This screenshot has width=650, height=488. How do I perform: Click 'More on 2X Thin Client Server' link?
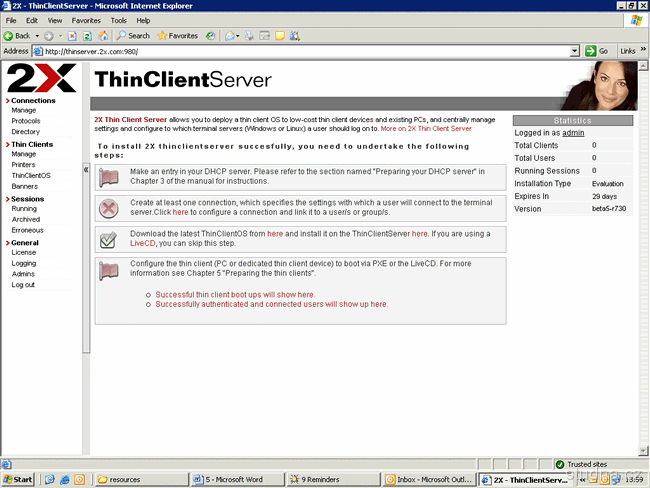pyautogui.click(x=426, y=129)
